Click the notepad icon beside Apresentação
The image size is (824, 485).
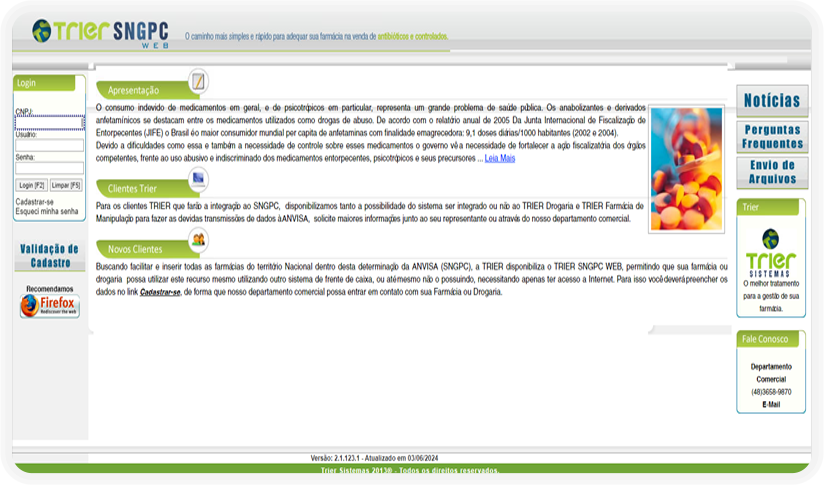pos(198,81)
